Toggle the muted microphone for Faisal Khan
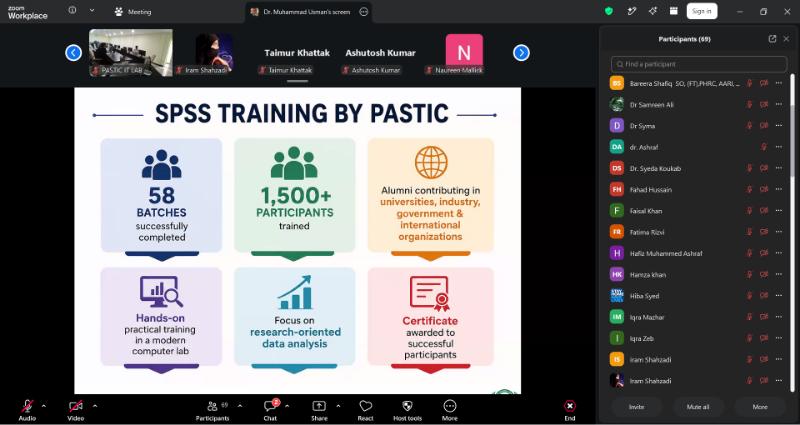The image size is (800, 425). 749,211
